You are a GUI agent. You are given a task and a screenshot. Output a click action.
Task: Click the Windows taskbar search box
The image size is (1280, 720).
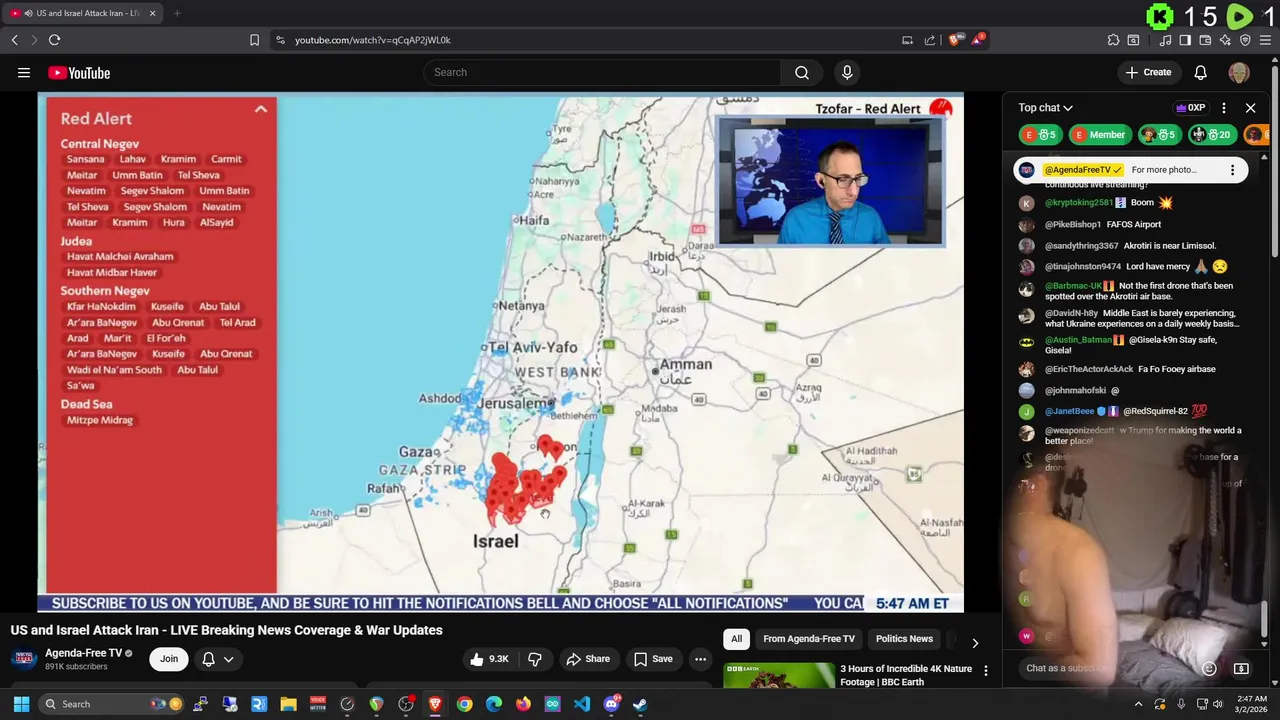112,704
